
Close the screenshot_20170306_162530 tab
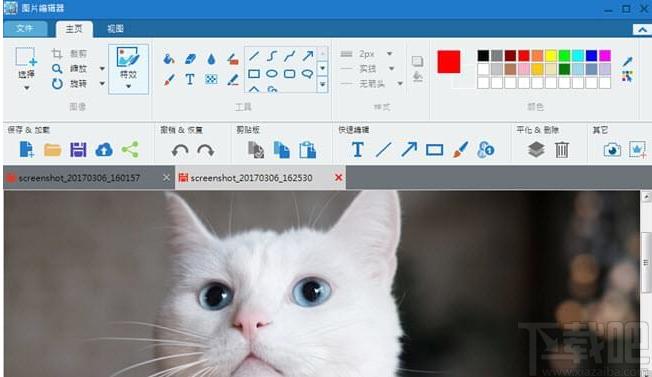coord(338,177)
